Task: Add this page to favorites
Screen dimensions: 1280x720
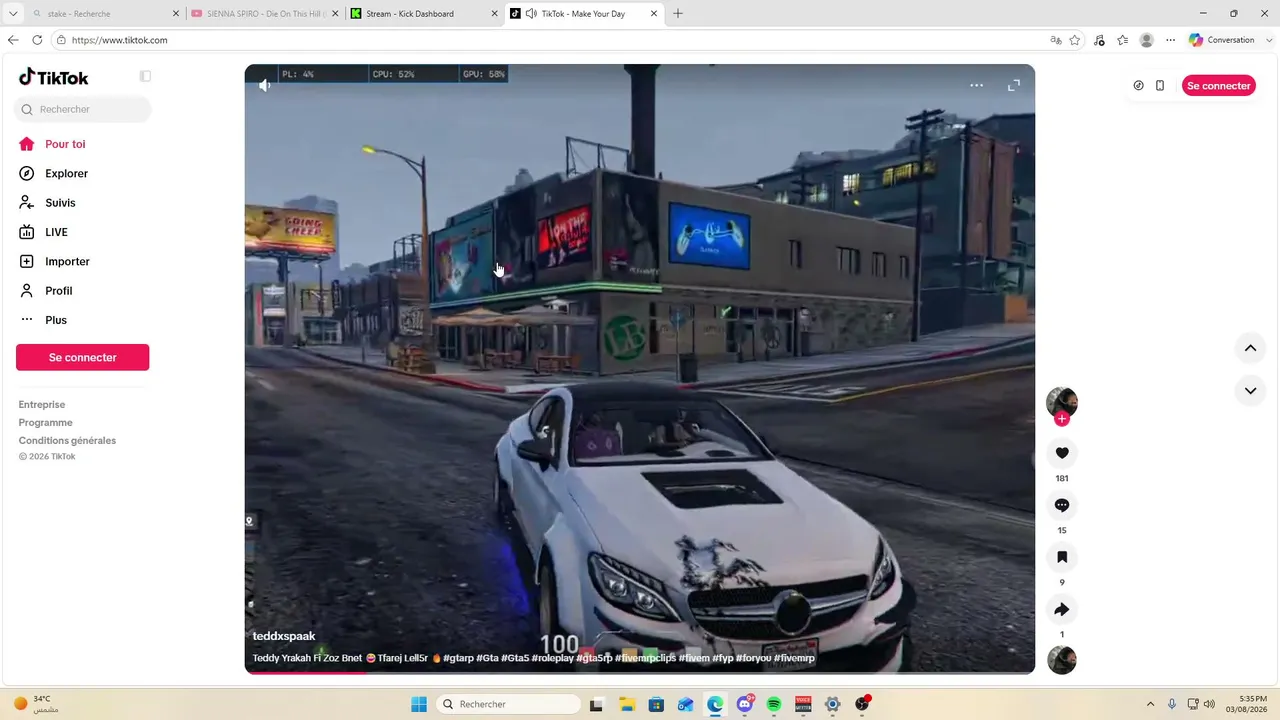Action: coord(1075,40)
